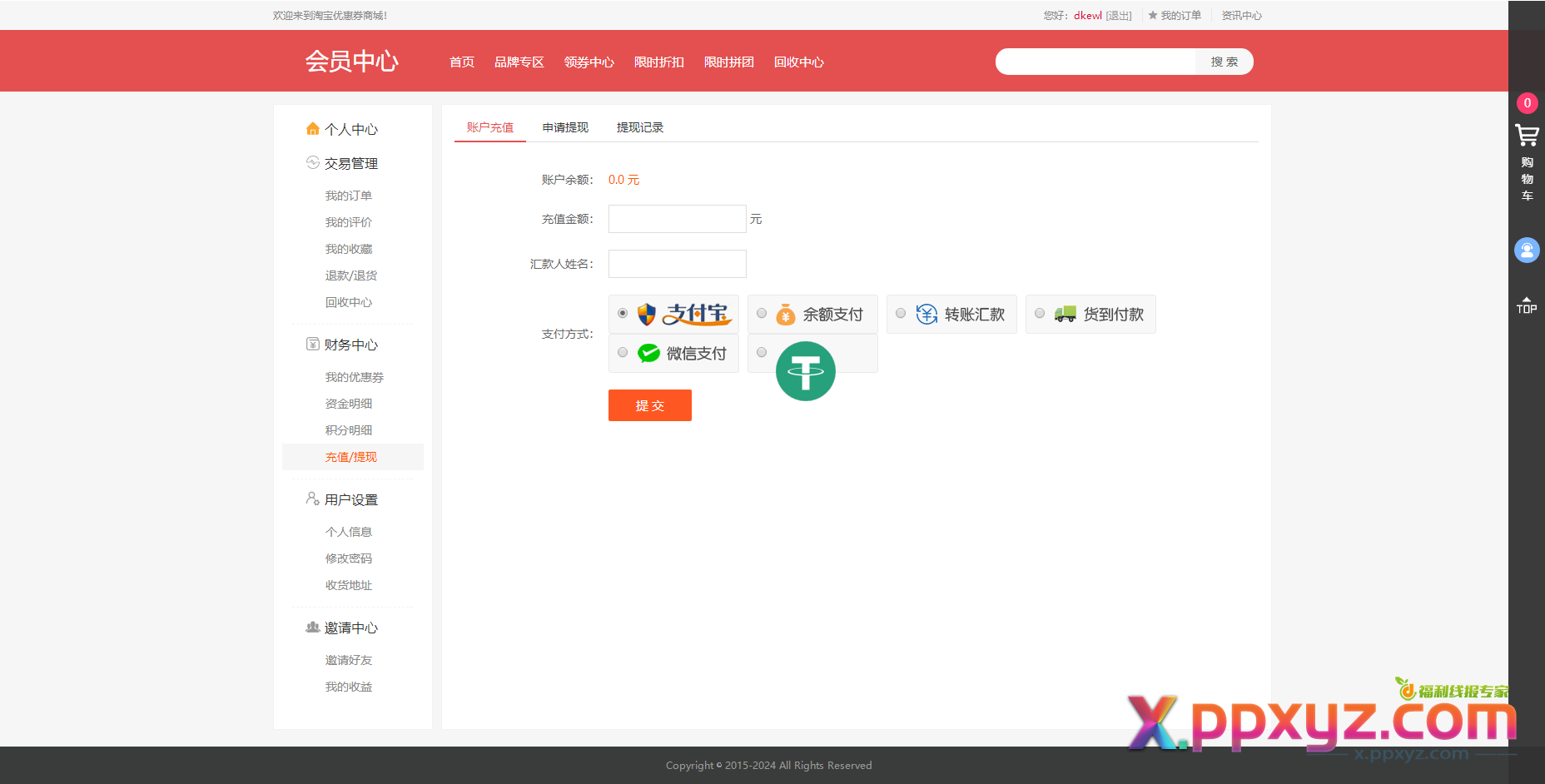Click the 用户设置 person icon

coord(313,499)
